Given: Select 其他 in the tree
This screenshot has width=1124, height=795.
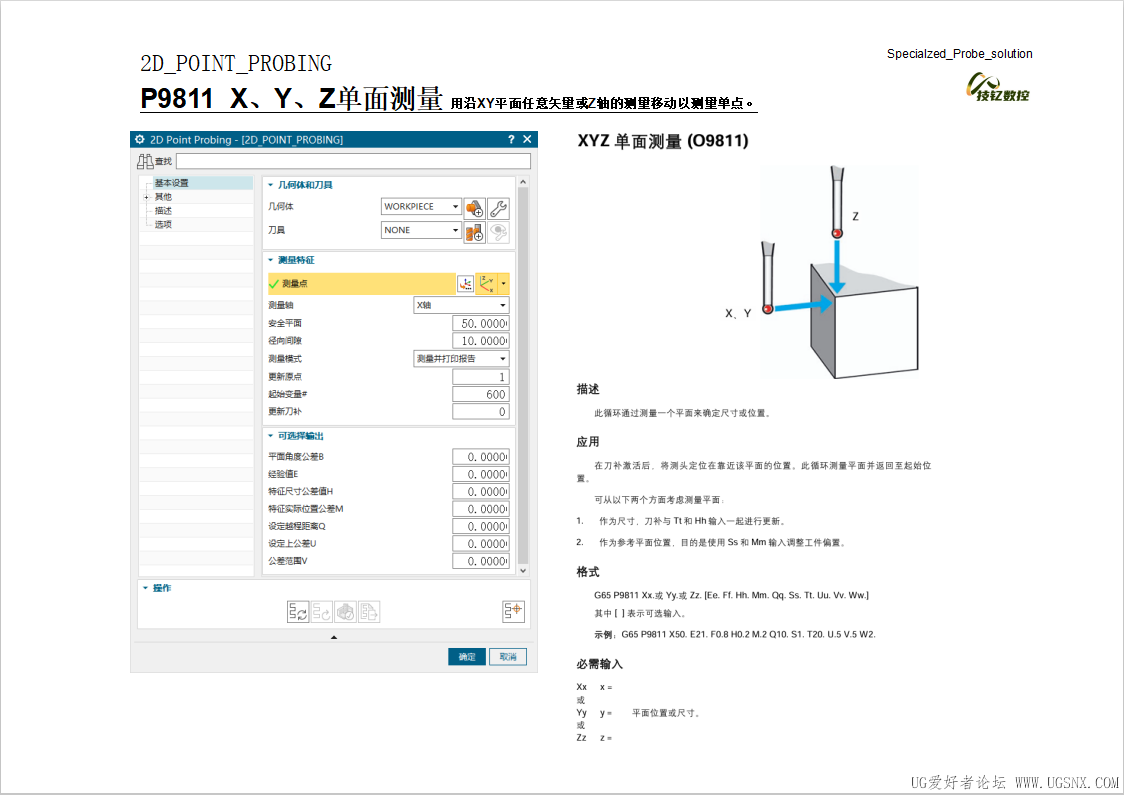Looking at the screenshot, I should [163, 196].
